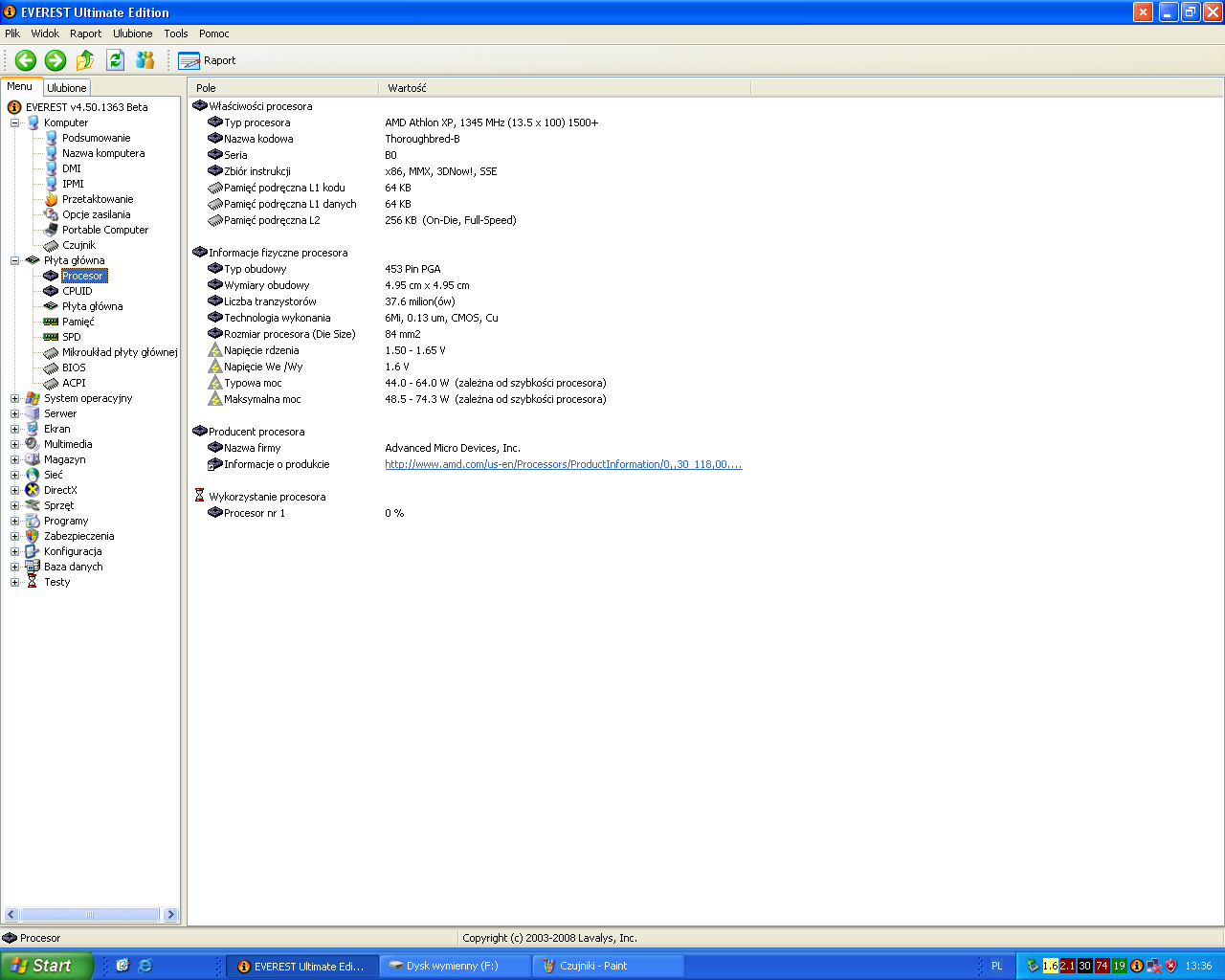Open the Tools menu

pyautogui.click(x=176, y=33)
